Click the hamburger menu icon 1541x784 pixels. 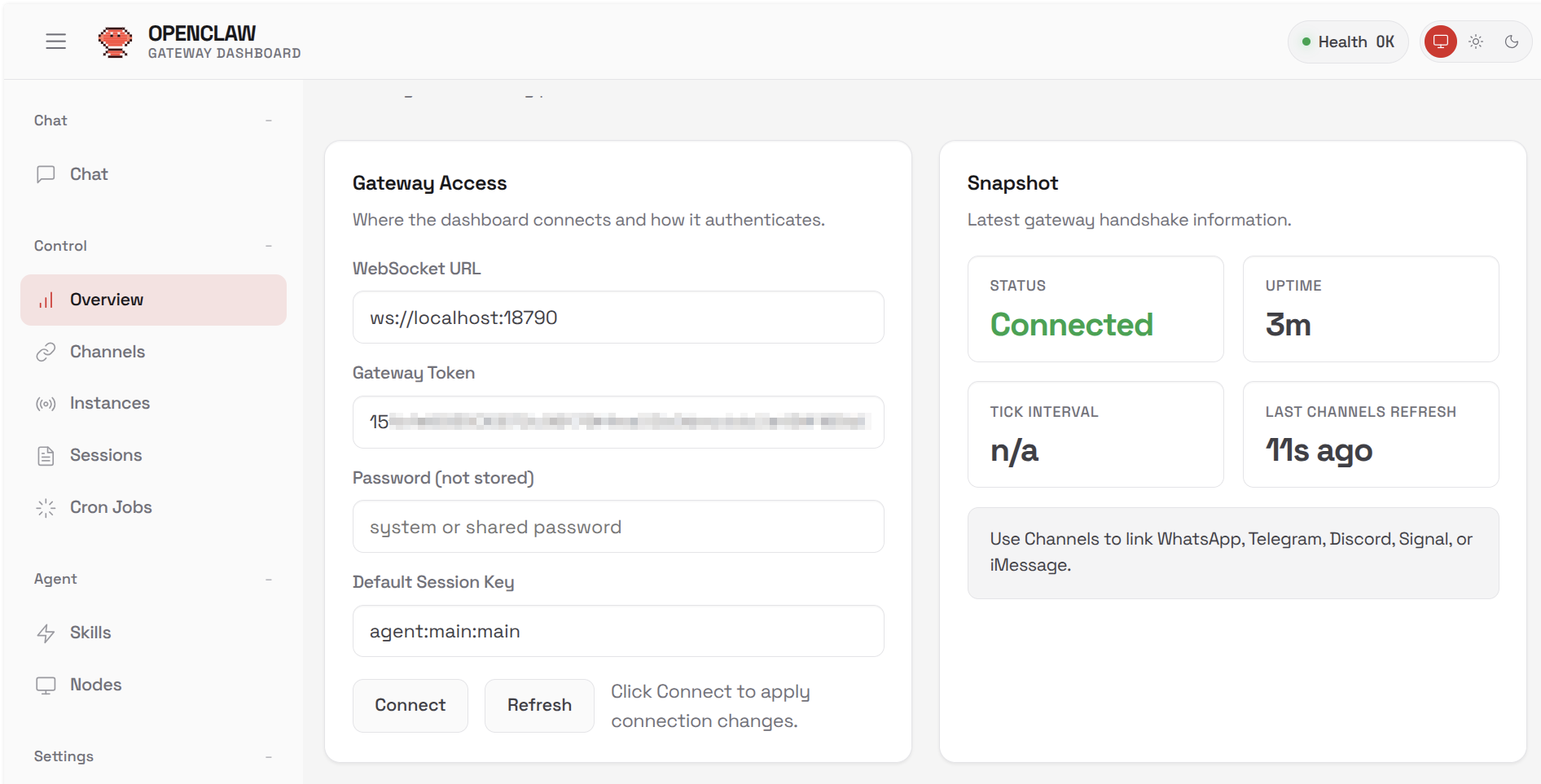55,42
